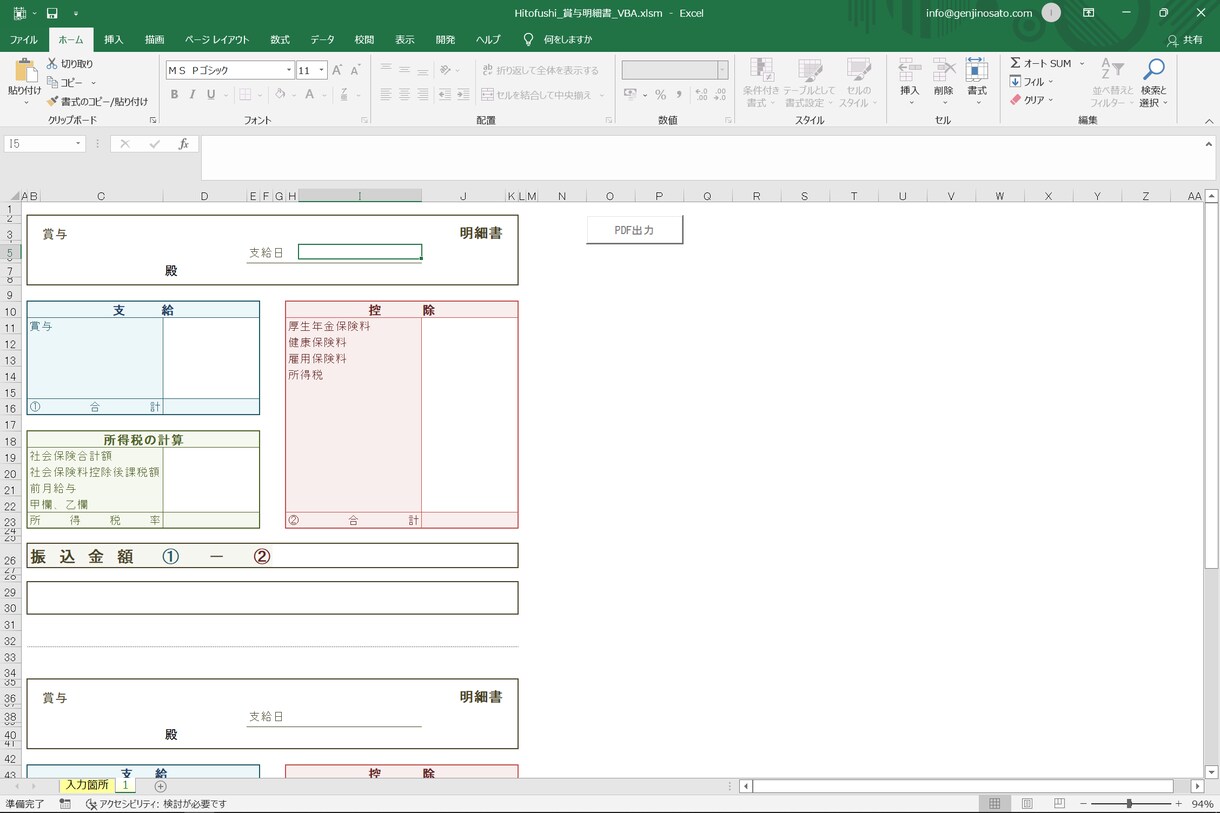Expand the Name Box dropdown arrow
1220x813 pixels.
tap(78, 144)
